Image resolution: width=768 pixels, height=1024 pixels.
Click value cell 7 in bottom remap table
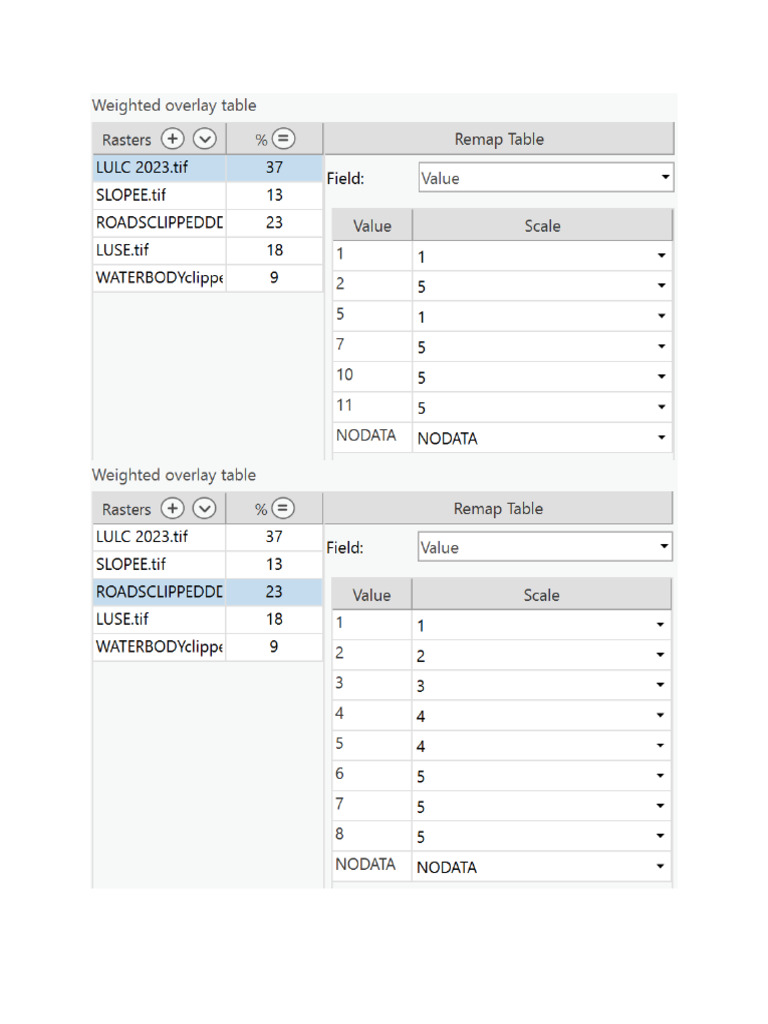click(x=372, y=804)
